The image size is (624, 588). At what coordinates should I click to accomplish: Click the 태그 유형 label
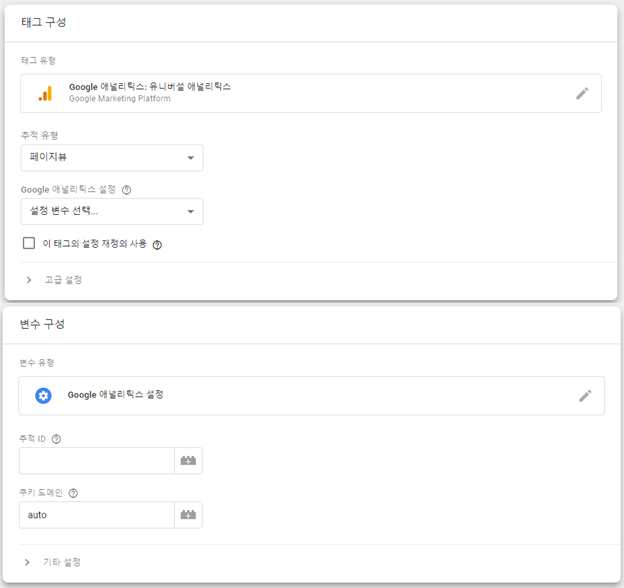38,60
